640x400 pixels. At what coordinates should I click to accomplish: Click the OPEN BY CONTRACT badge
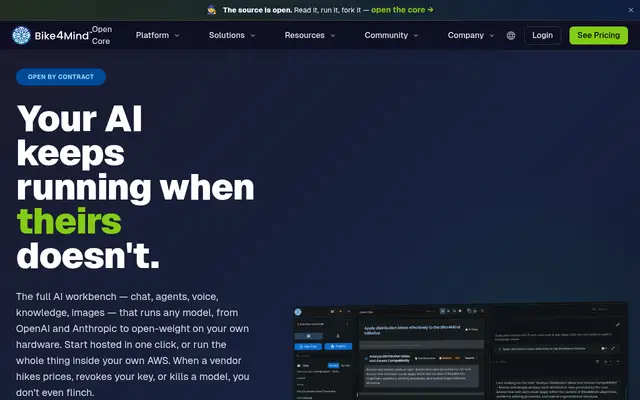pyautogui.click(x=61, y=77)
